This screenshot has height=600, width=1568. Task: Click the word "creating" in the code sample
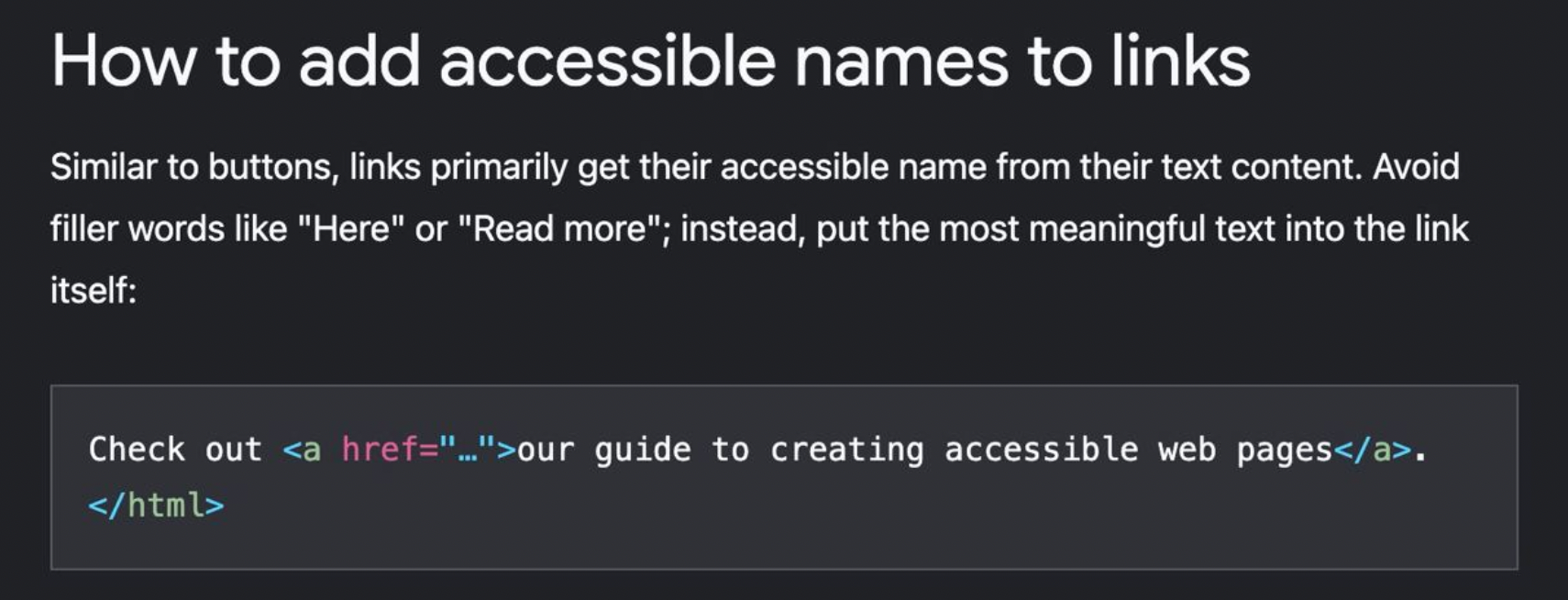[x=846, y=450]
